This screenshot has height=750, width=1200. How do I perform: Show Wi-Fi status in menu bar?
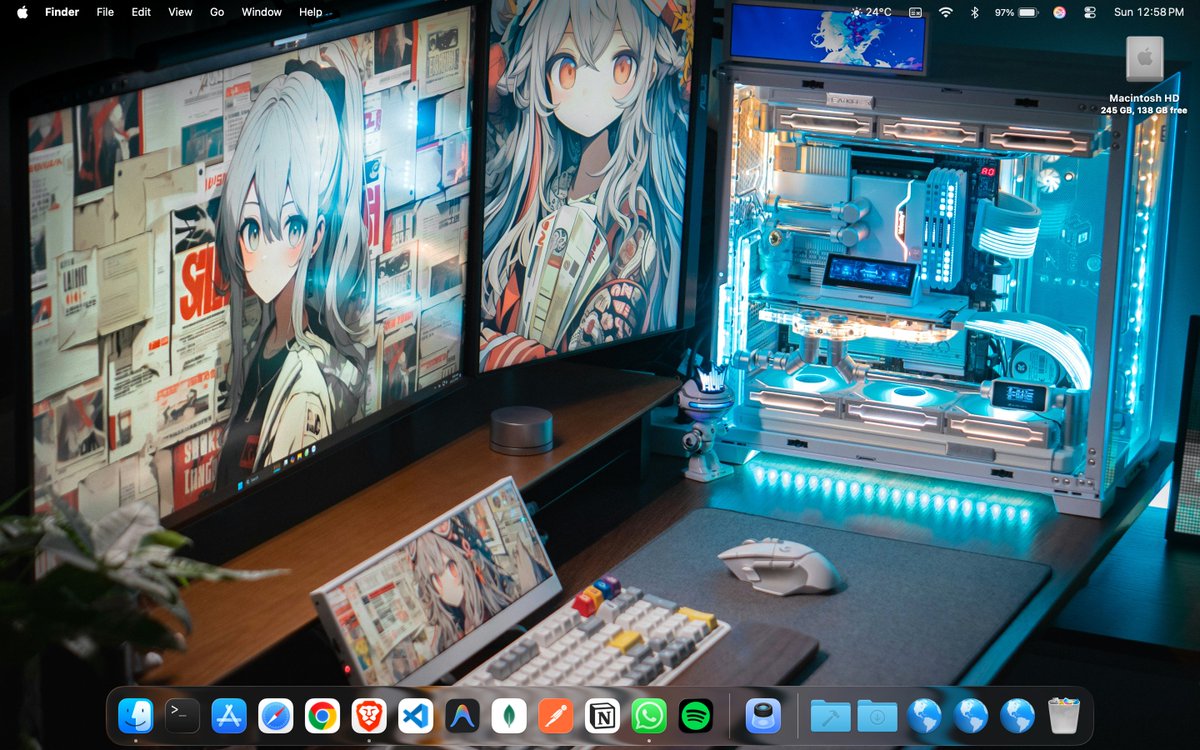[945, 12]
